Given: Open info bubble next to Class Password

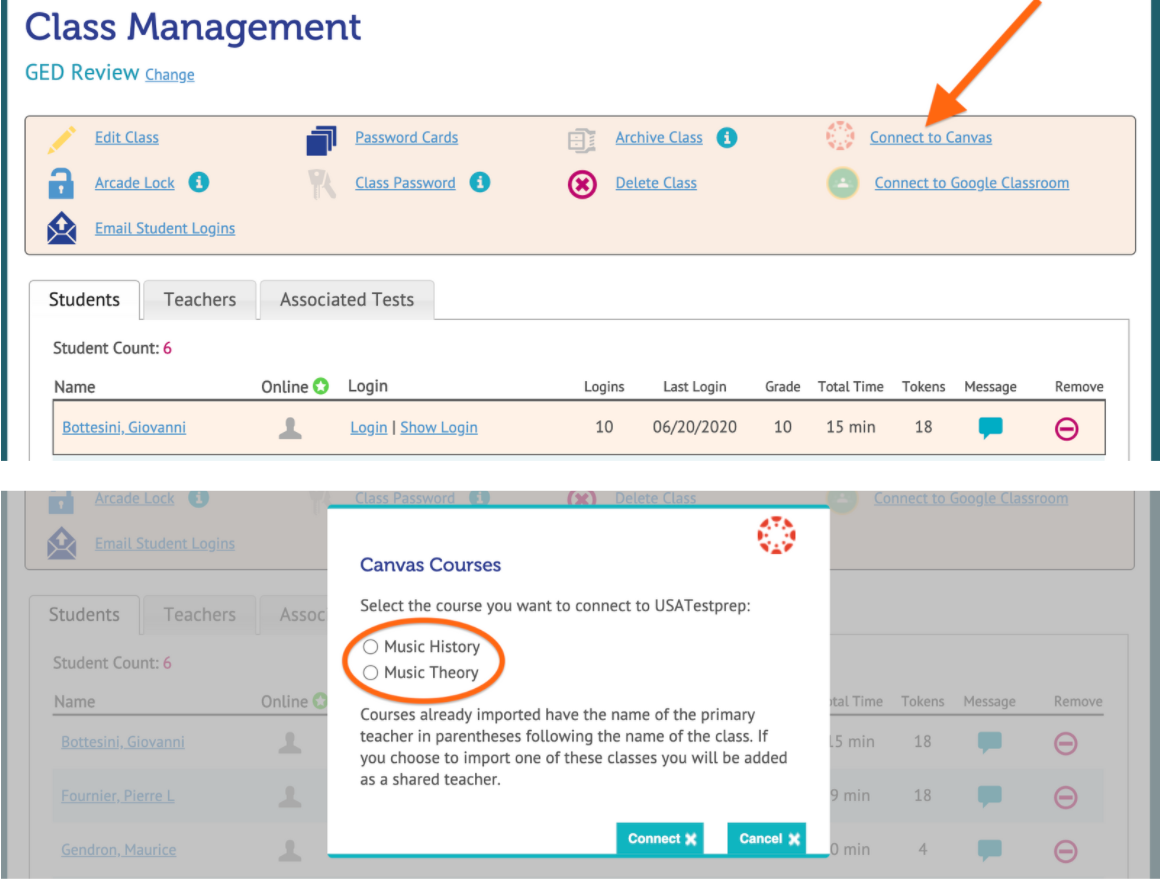Looking at the screenshot, I should tap(480, 182).
